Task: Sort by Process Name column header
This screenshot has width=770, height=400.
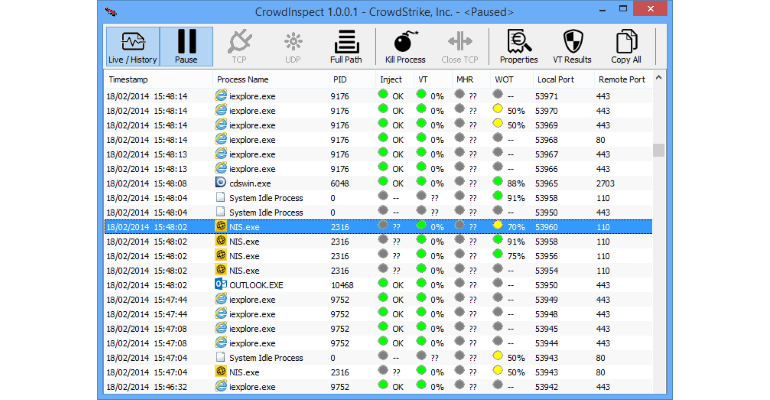Action: pos(243,79)
